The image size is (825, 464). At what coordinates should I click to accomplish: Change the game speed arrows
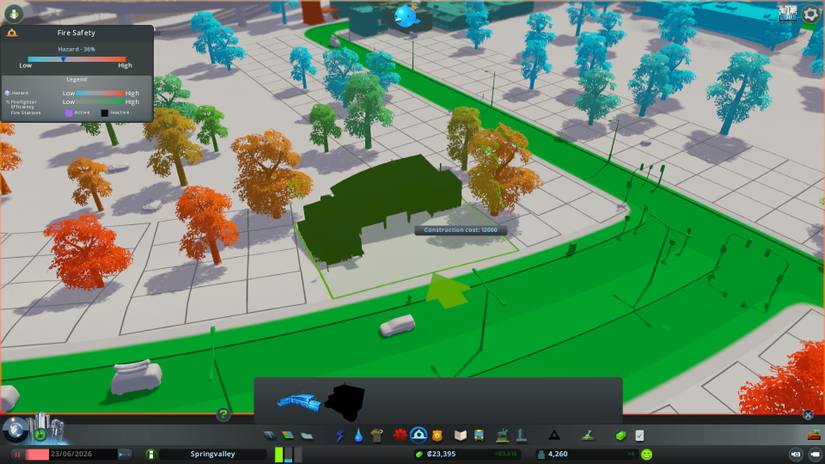pyautogui.click(x=124, y=454)
